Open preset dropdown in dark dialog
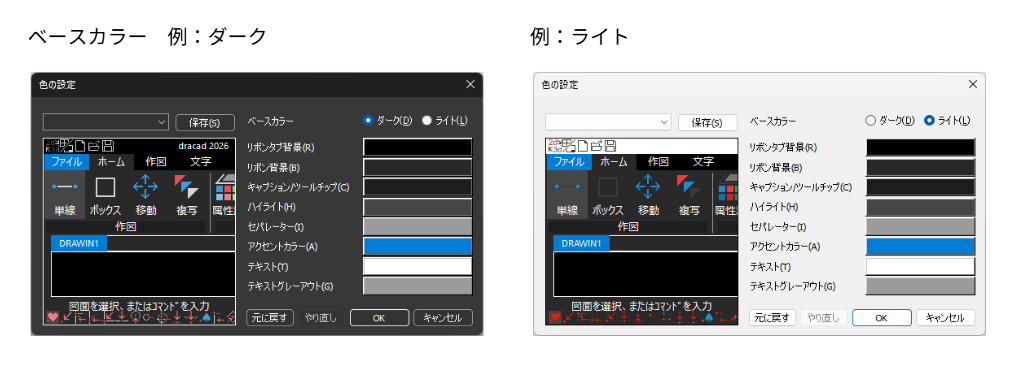1015x366 pixels. coord(106,122)
